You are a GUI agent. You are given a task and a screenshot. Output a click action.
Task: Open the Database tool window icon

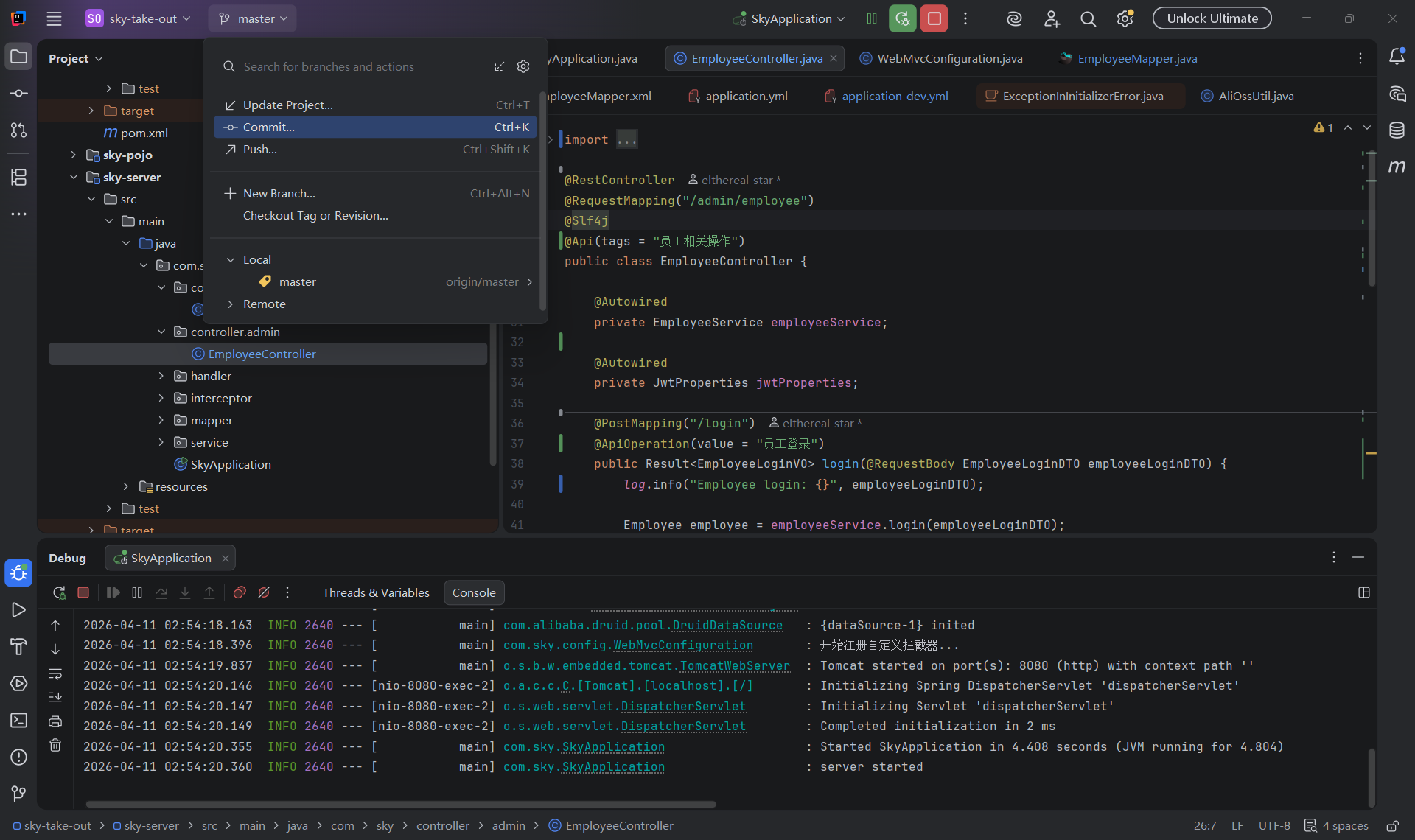coord(1397,130)
